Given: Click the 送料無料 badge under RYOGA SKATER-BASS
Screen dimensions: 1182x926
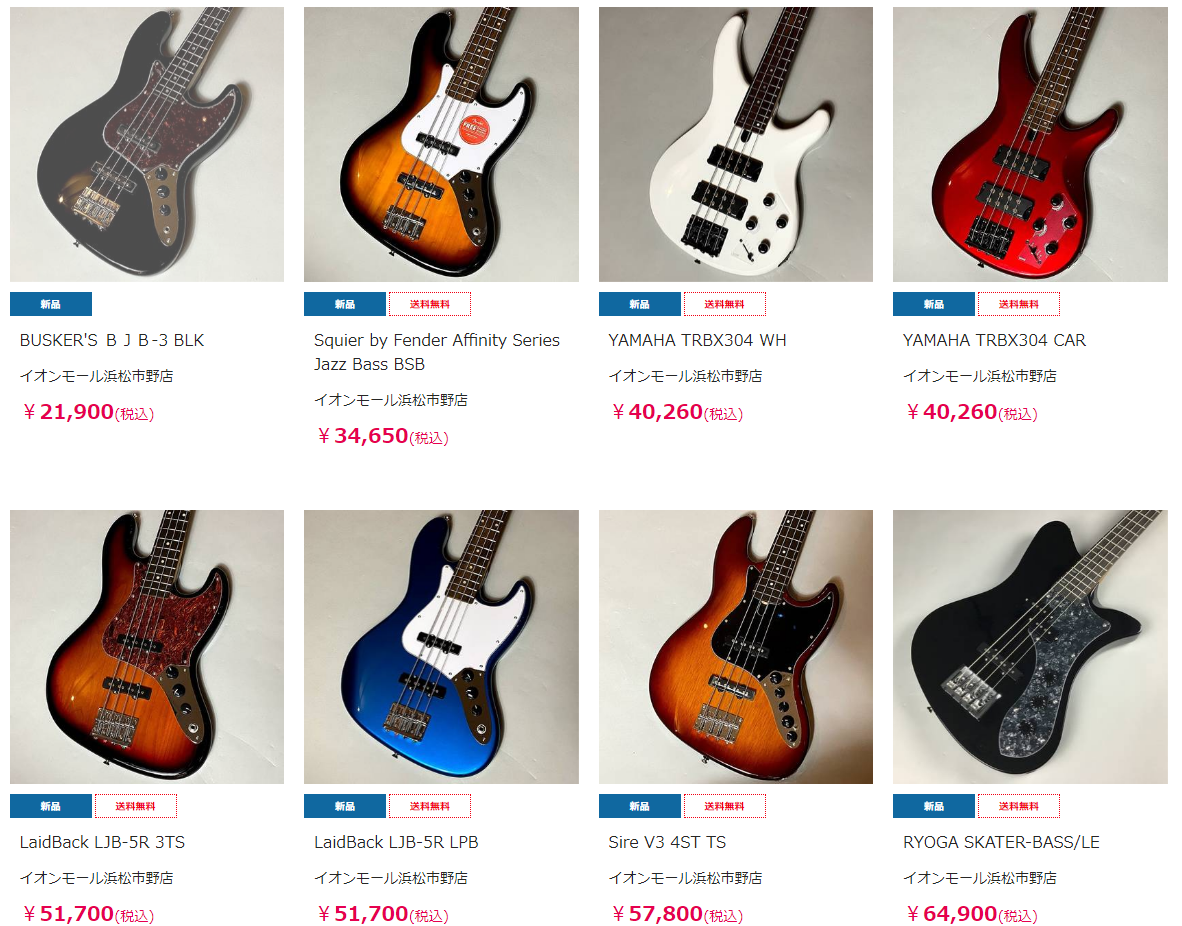Looking at the screenshot, I should [1018, 806].
